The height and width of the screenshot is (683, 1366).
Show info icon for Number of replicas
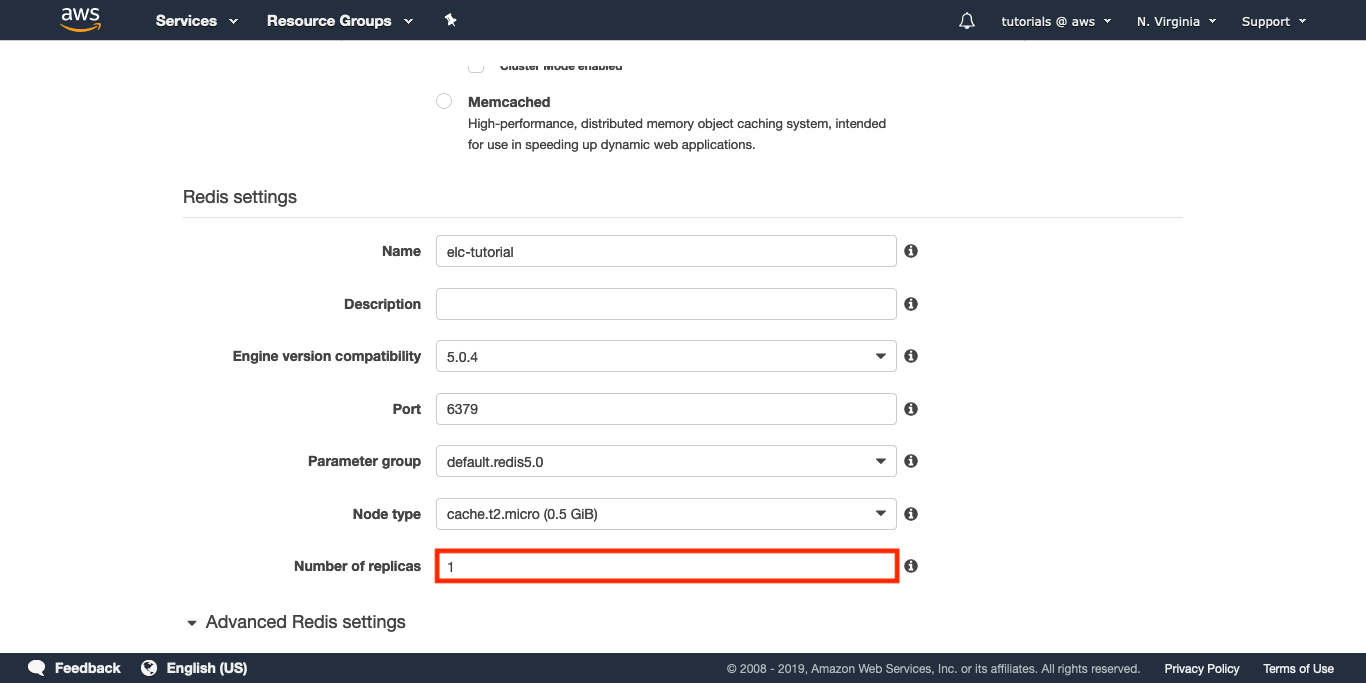[911, 566]
